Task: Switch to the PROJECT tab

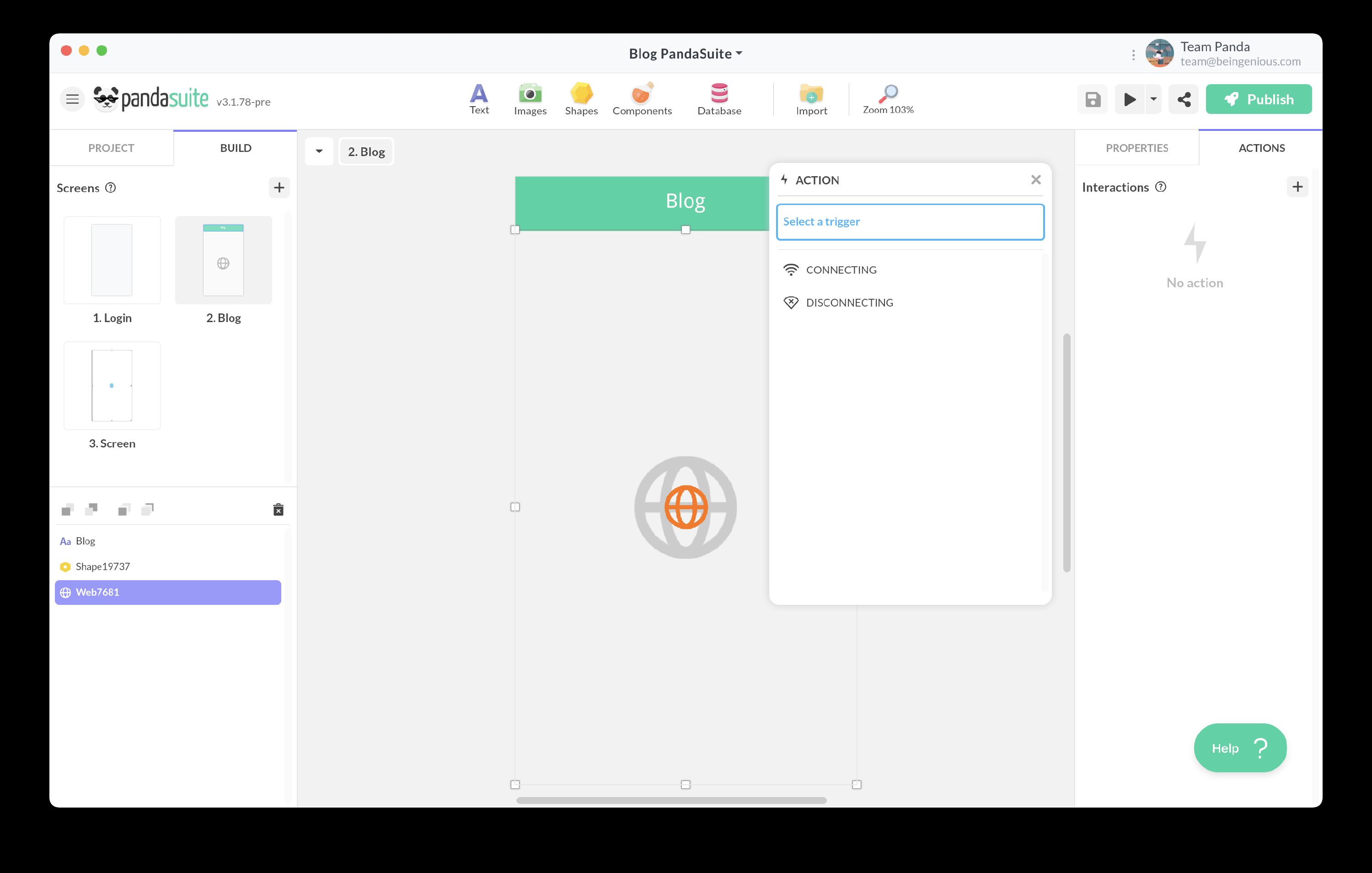Action: 111,148
